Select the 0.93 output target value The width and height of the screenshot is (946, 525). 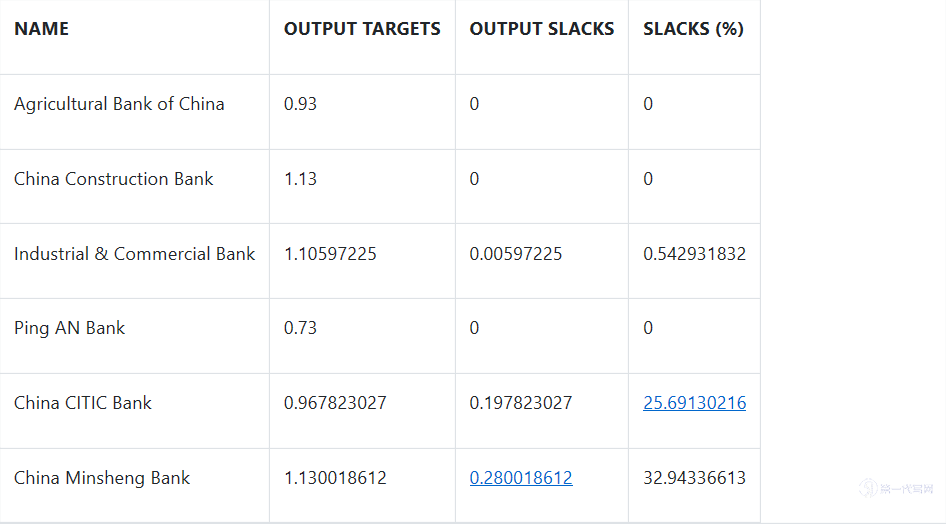[300, 104]
